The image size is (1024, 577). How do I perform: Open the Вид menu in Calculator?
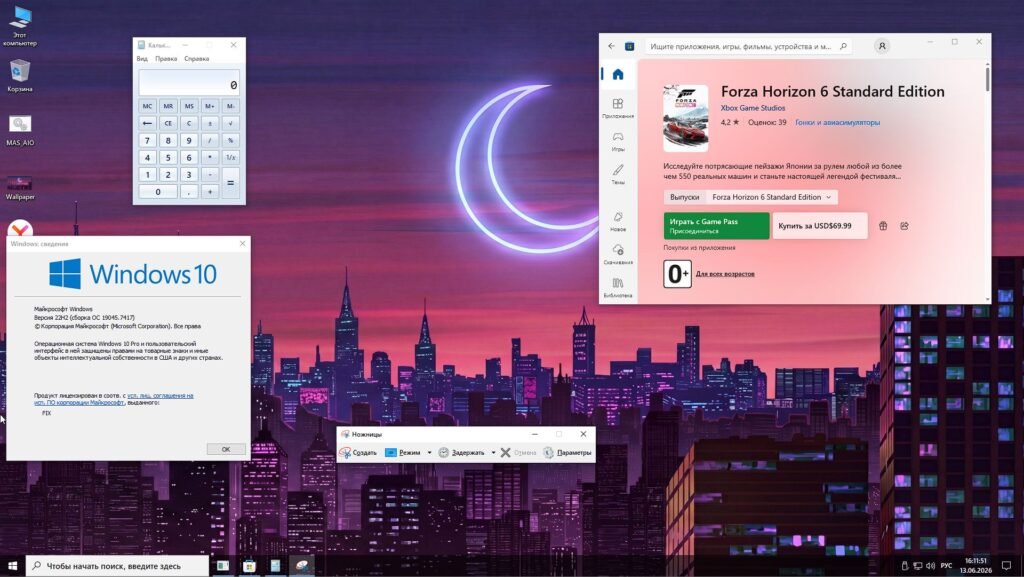click(x=142, y=59)
